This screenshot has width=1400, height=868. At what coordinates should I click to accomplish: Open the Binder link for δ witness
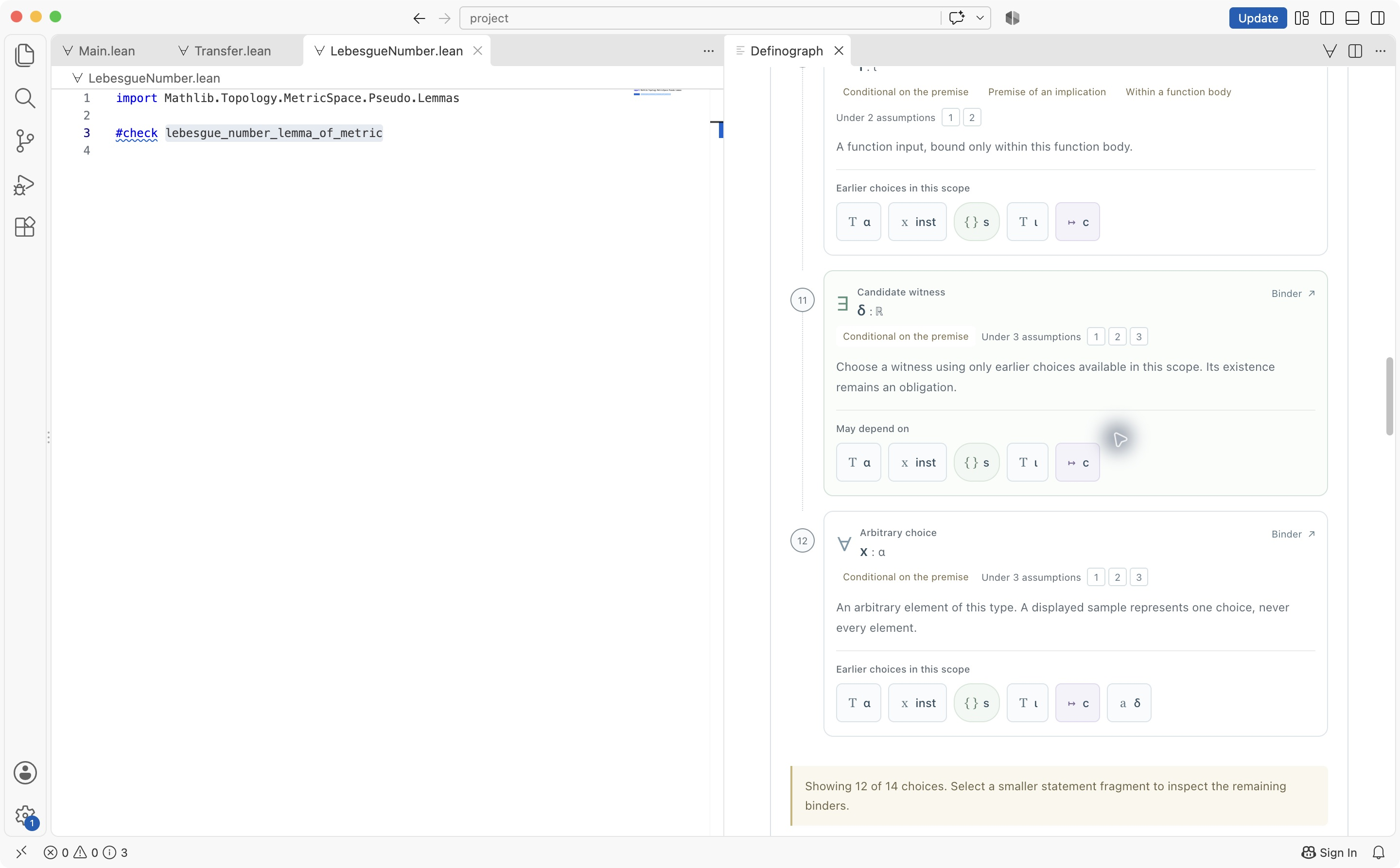pyautogui.click(x=1293, y=294)
